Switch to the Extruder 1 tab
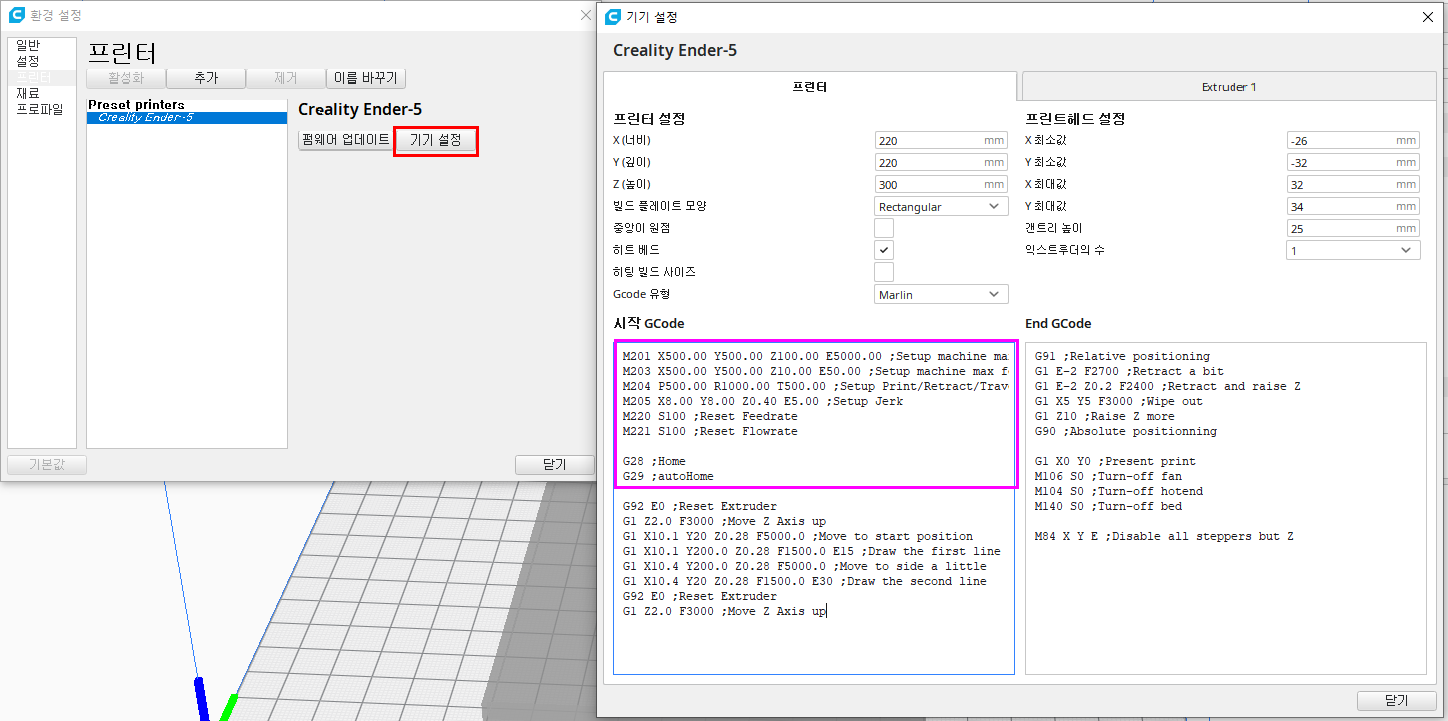 click(1229, 87)
